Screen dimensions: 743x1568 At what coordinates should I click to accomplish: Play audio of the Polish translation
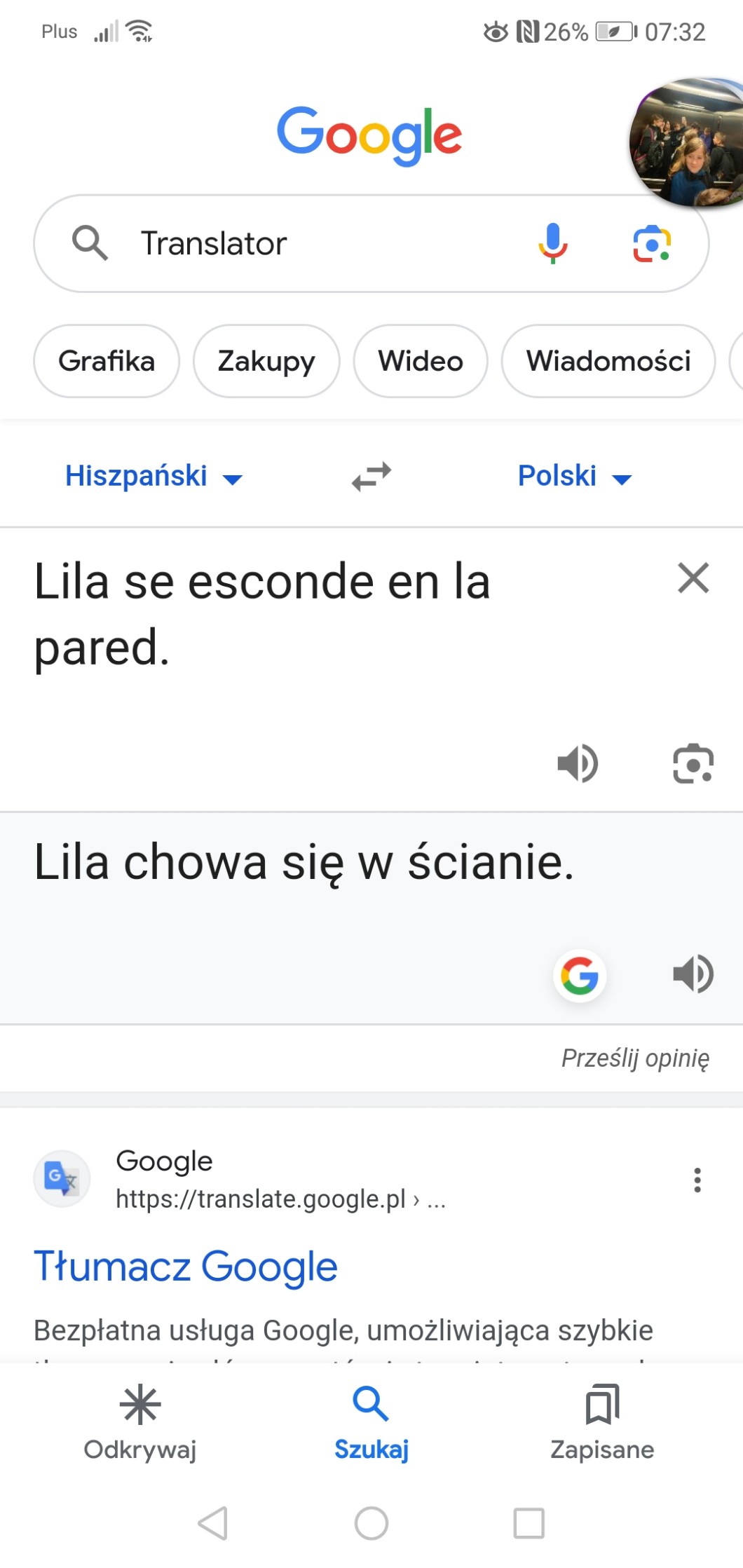(x=693, y=974)
